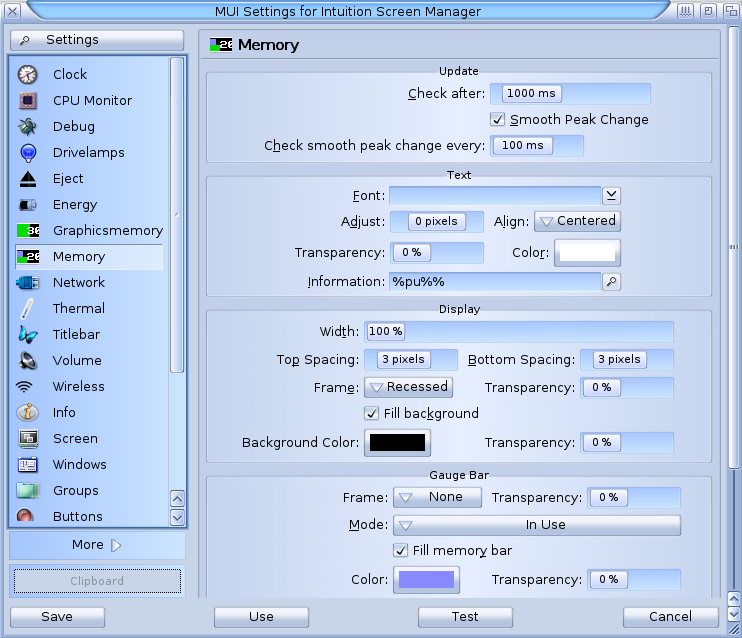Open the Gauge Bar Frame None dropdown

[437, 497]
